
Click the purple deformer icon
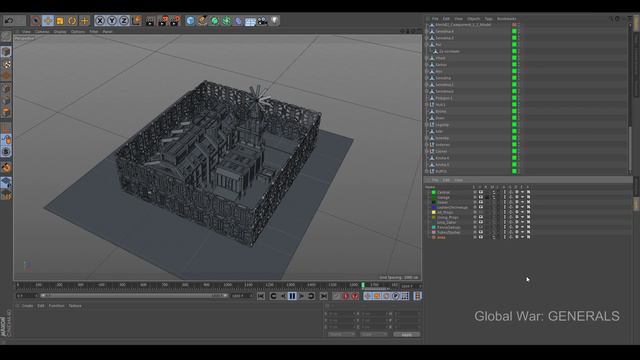point(238,21)
